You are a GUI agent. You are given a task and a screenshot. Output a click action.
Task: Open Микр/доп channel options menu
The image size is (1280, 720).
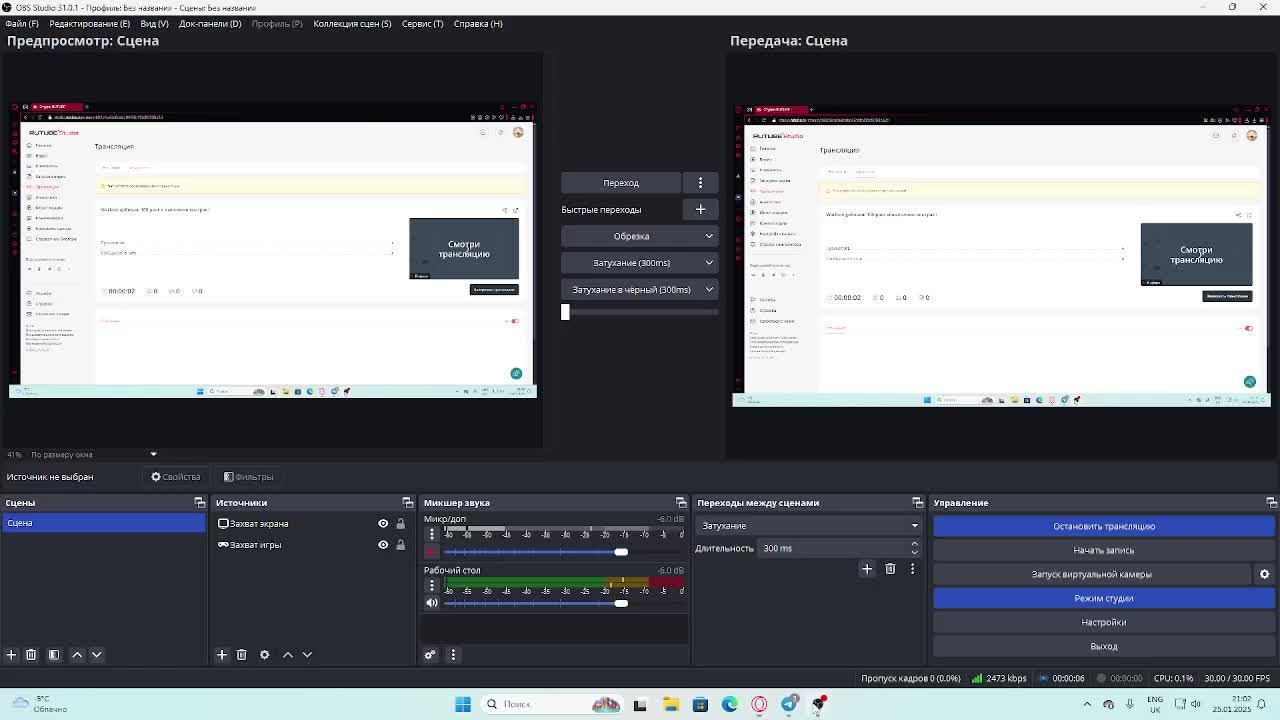[432, 535]
